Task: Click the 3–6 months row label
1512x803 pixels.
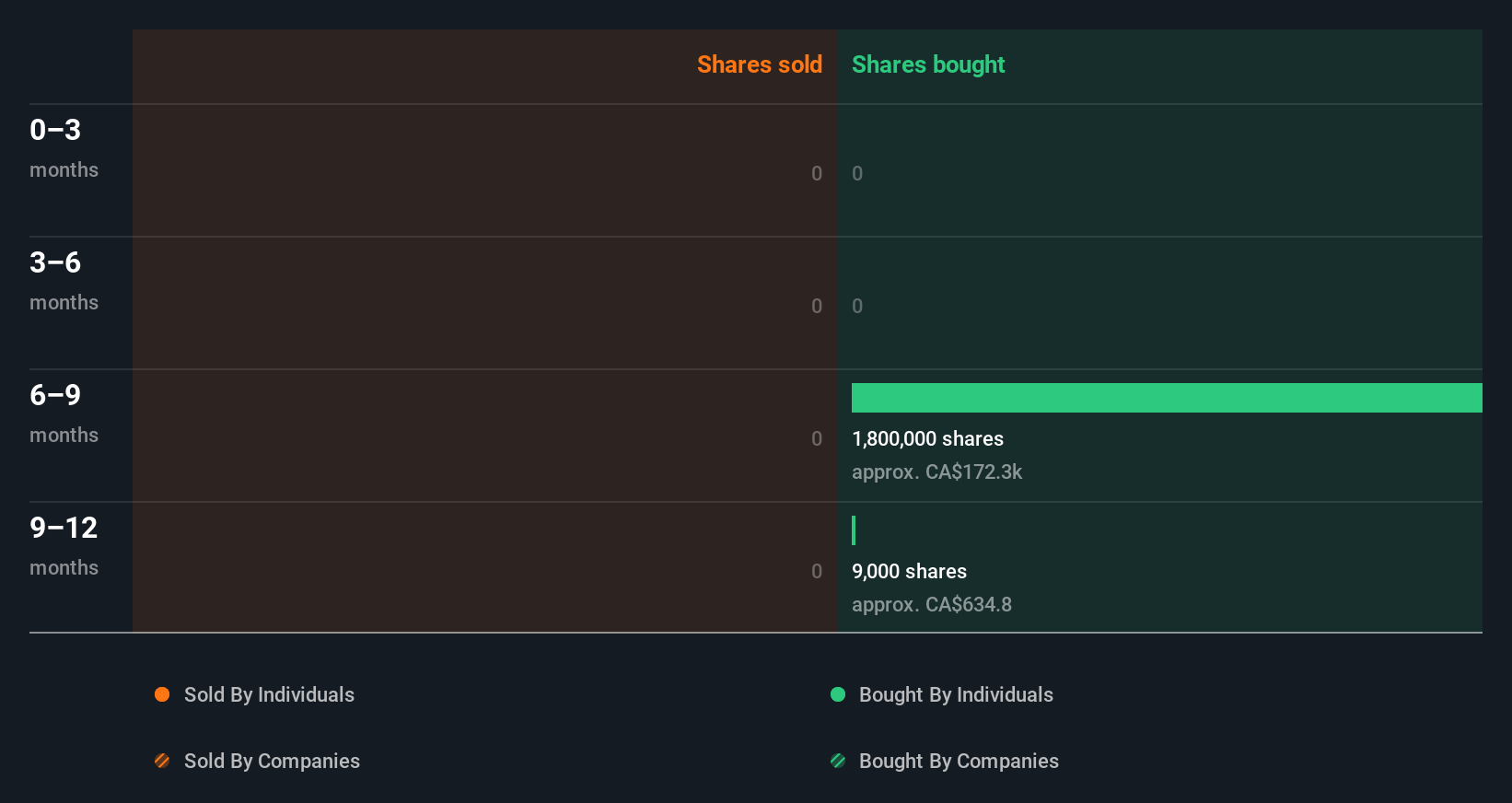Action: click(64, 281)
